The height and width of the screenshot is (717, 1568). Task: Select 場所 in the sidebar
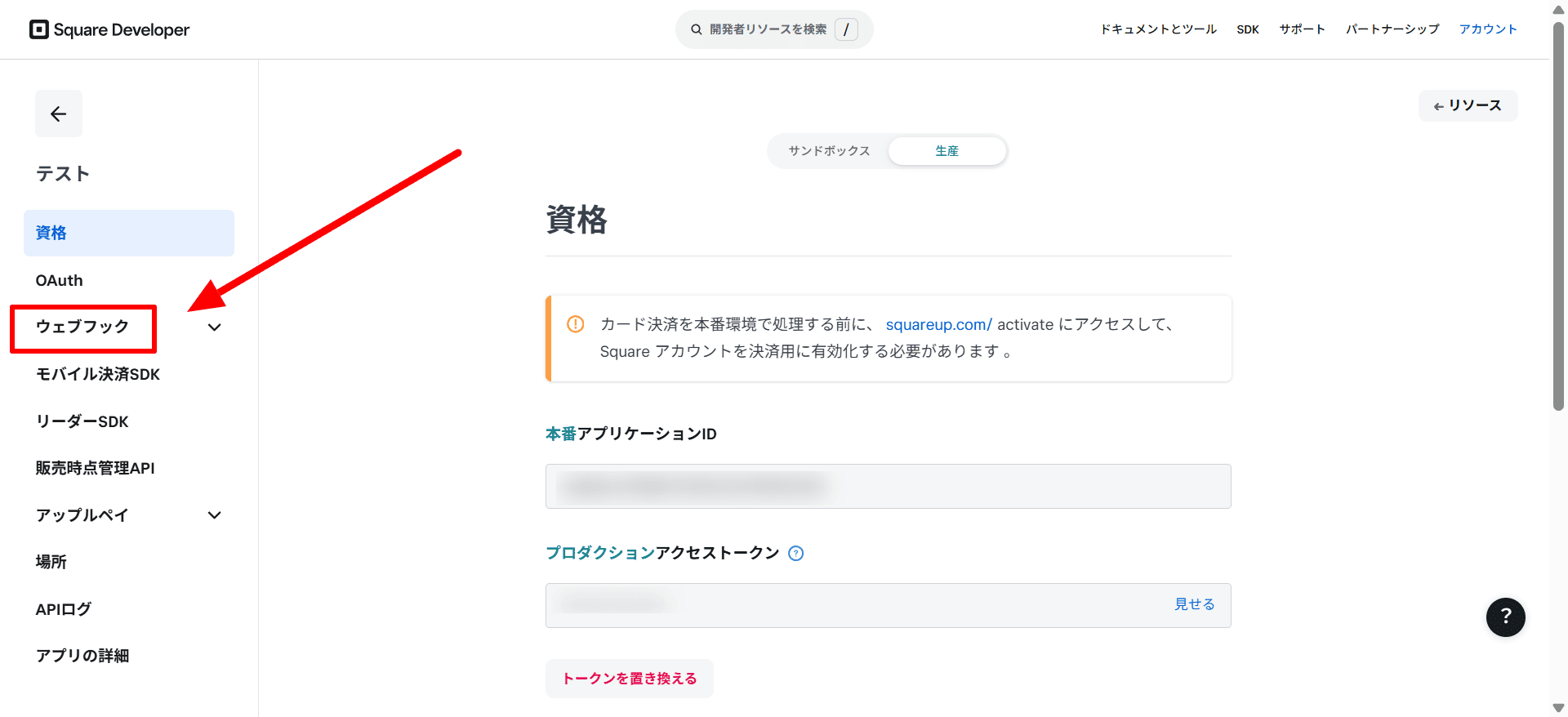[51, 562]
